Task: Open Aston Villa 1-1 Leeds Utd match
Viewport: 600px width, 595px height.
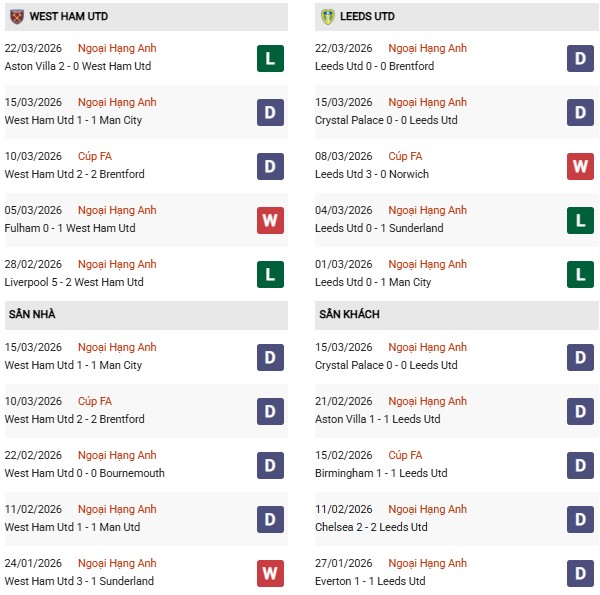Action: pos(379,419)
